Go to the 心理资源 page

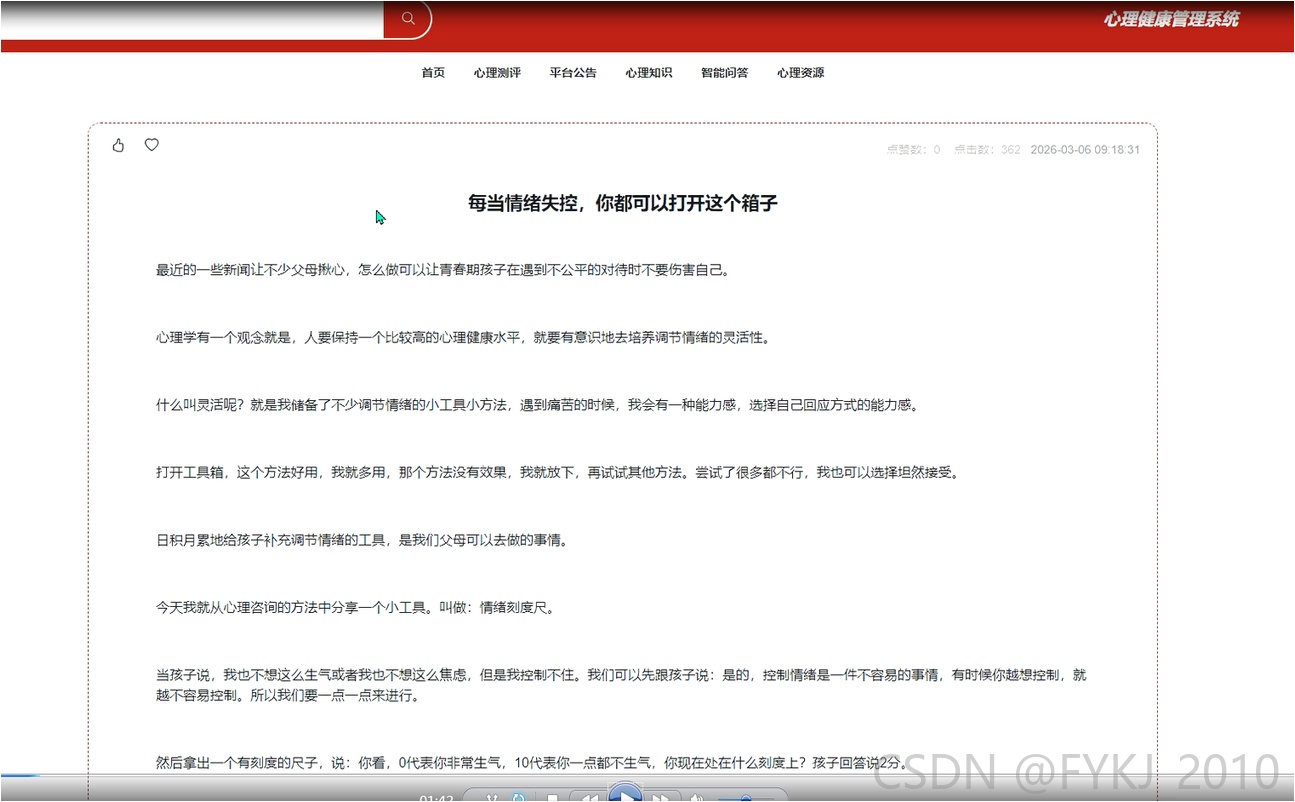click(x=801, y=73)
